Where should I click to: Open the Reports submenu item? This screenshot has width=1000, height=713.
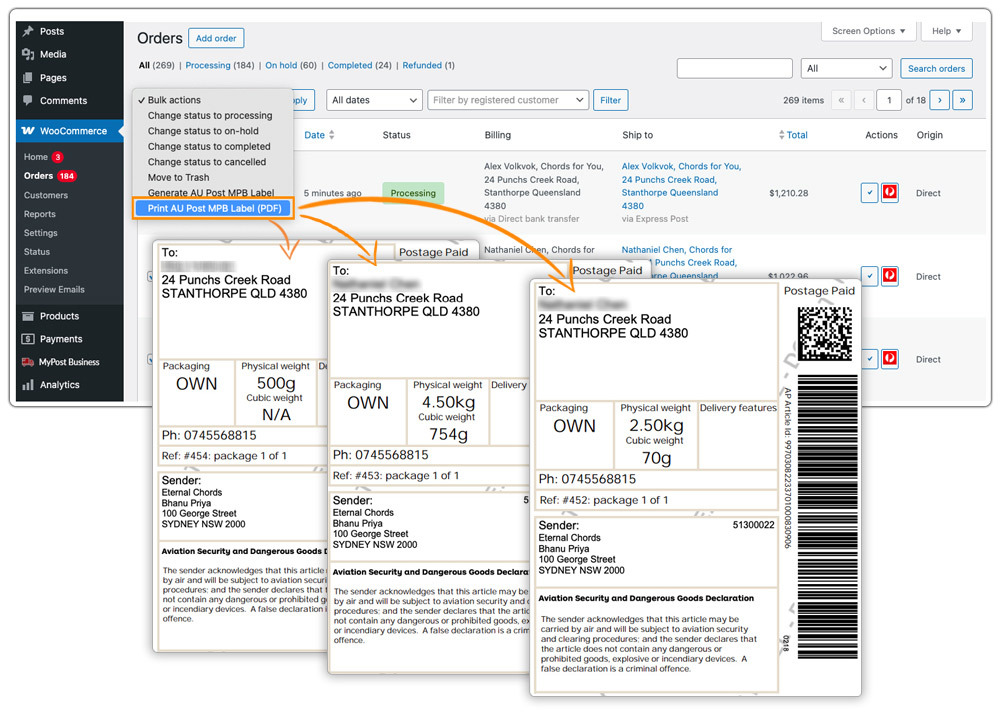(40, 214)
